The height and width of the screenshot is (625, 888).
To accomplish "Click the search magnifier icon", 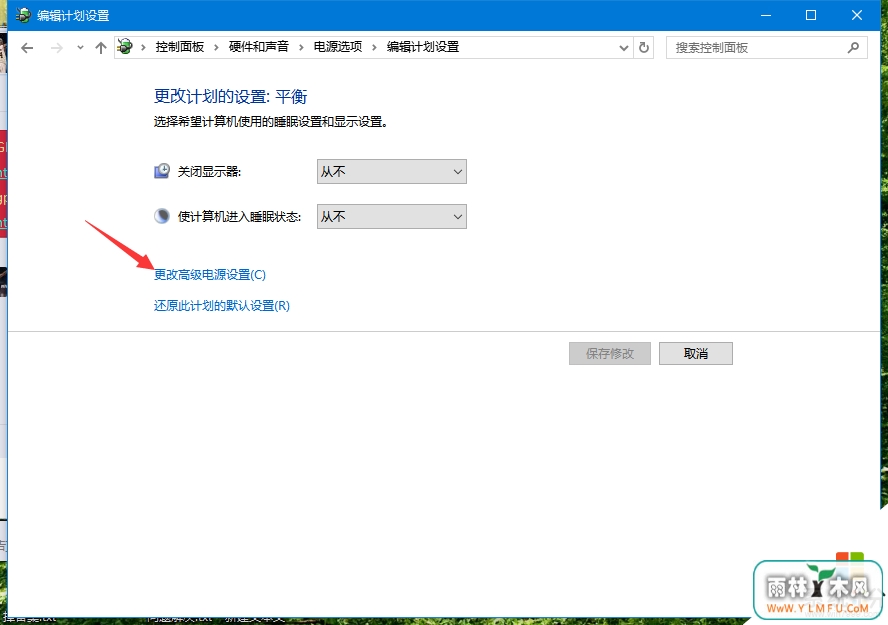I will pyautogui.click(x=853, y=48).
